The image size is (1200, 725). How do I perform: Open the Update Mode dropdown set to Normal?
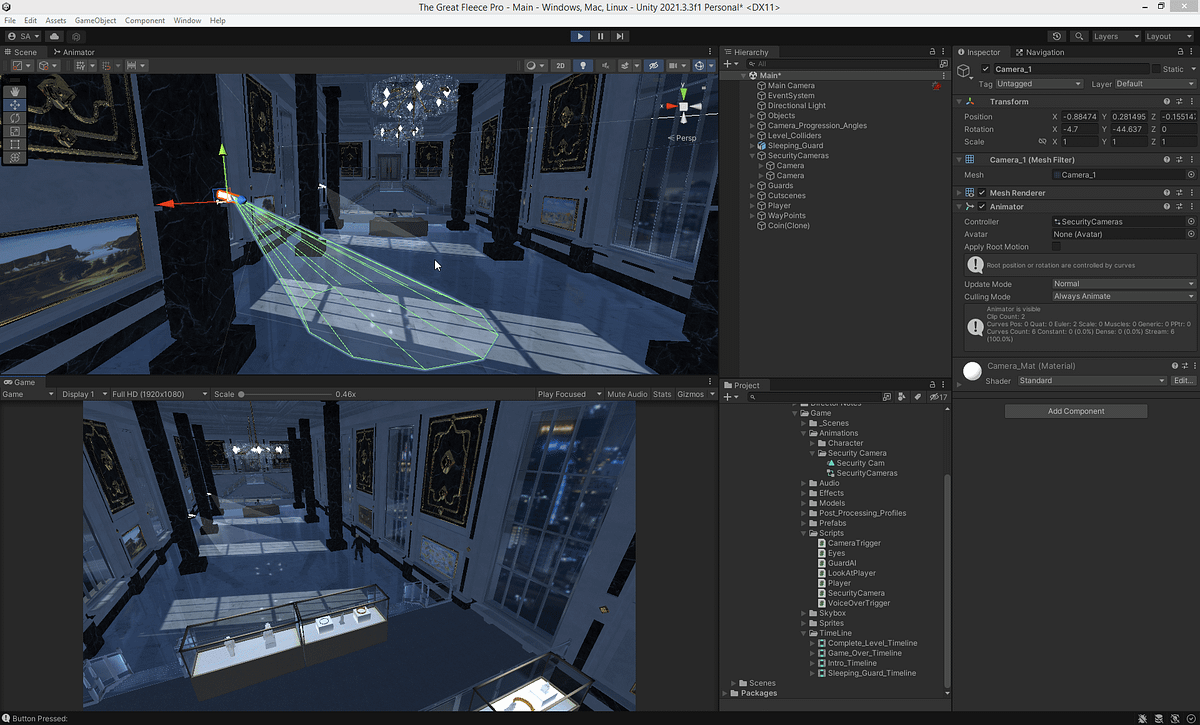1122,283
